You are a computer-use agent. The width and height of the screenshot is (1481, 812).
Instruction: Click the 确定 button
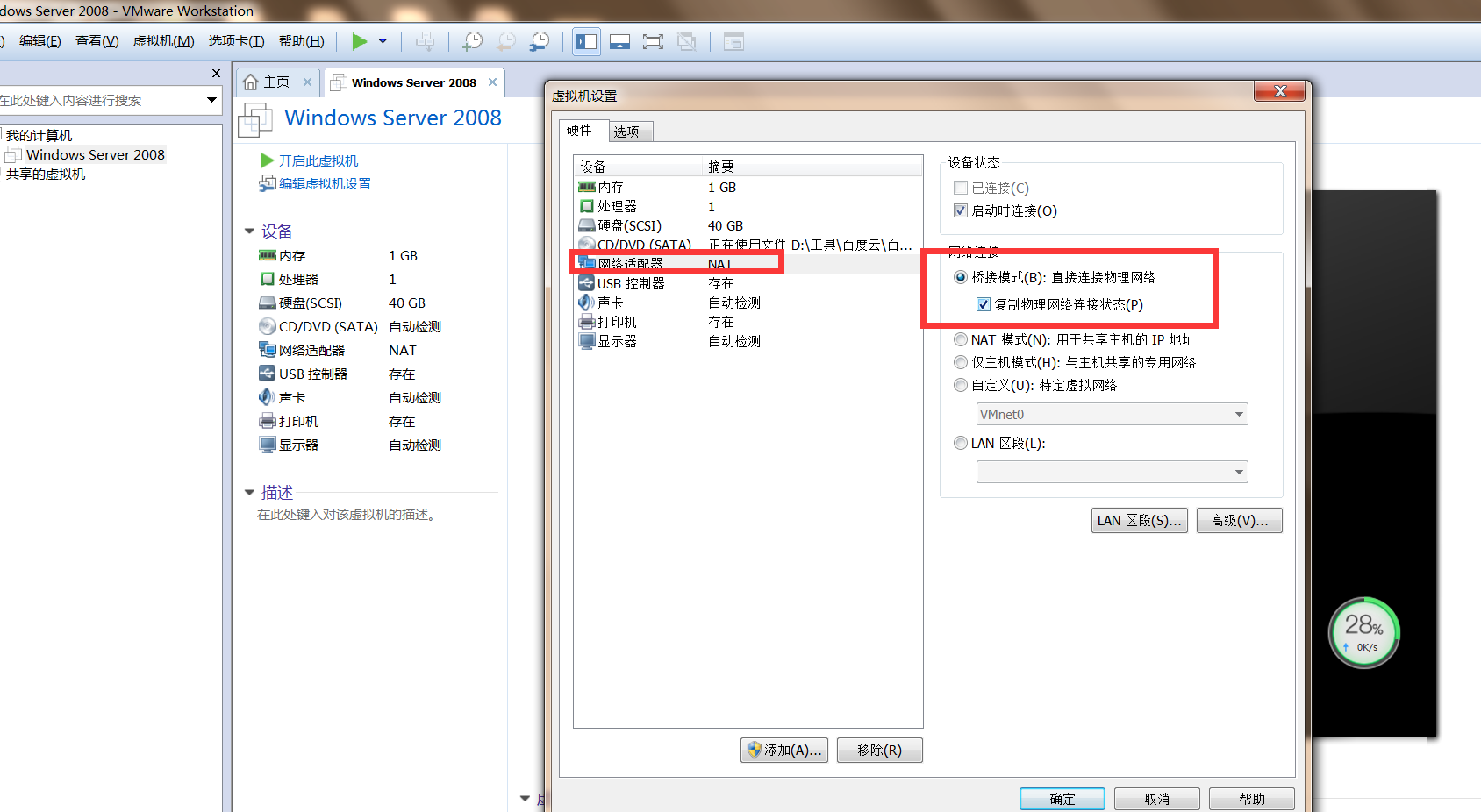point(1062,799)
